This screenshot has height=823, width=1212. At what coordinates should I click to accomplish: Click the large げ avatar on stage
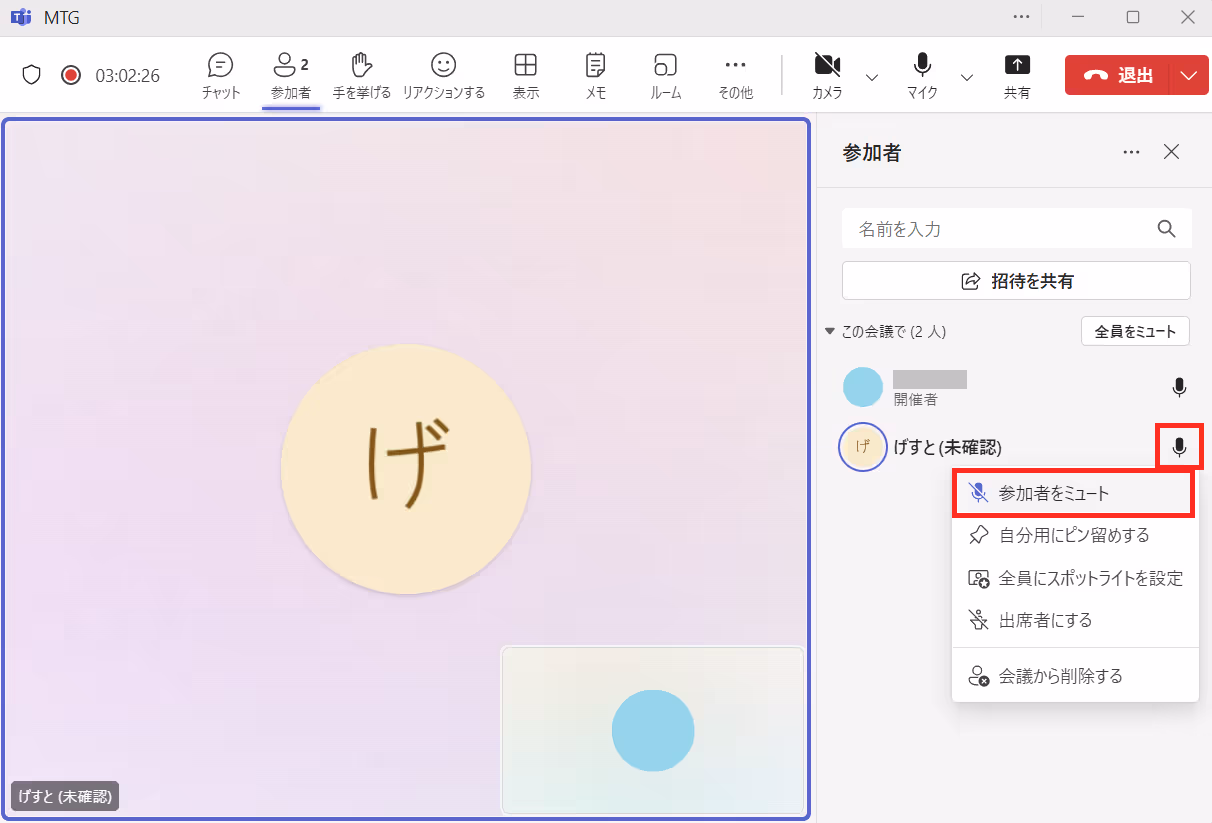point(406,469)
